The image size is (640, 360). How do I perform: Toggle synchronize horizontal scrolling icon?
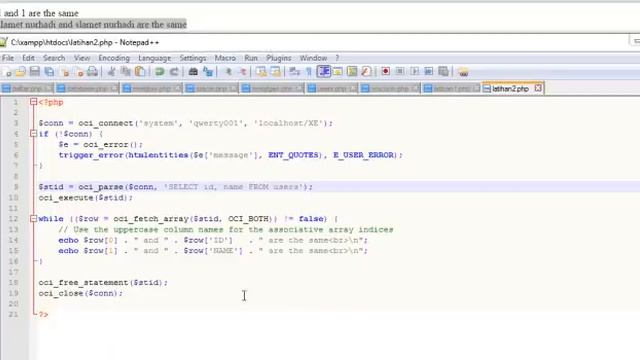(x=276, y=72)
